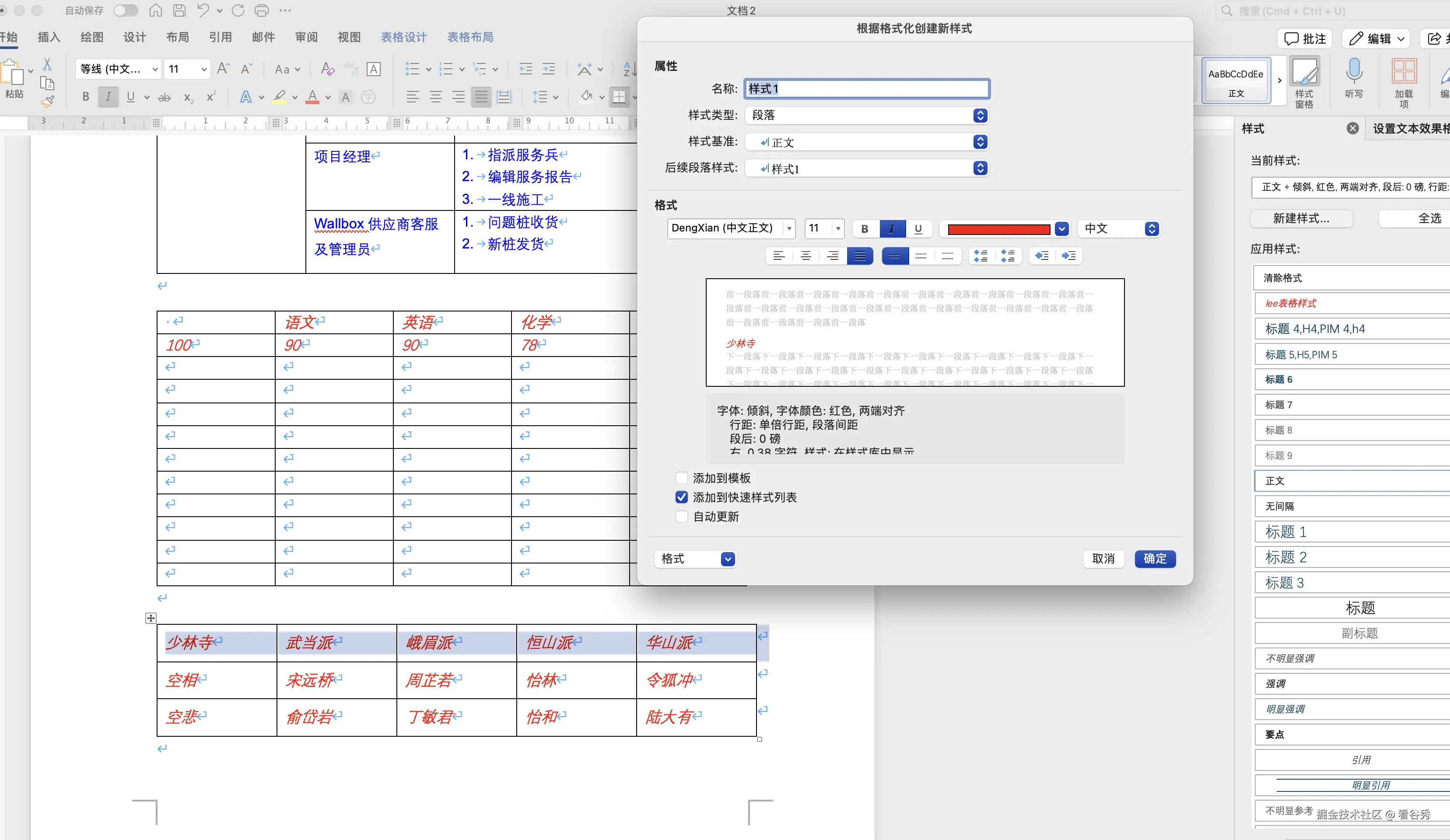Uncheck 添加到快速样式列表
The width and height of the screenshot is (1450, 840).
(682, 497)
